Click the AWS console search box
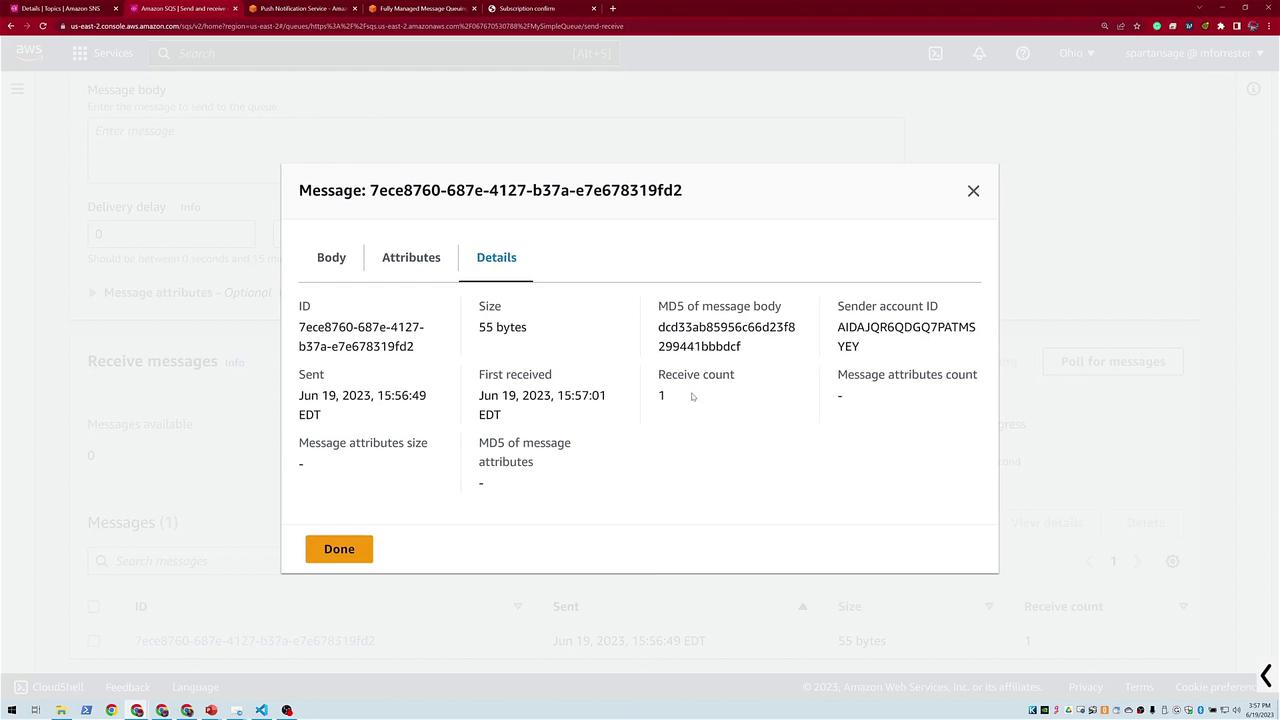 [384, 53]
